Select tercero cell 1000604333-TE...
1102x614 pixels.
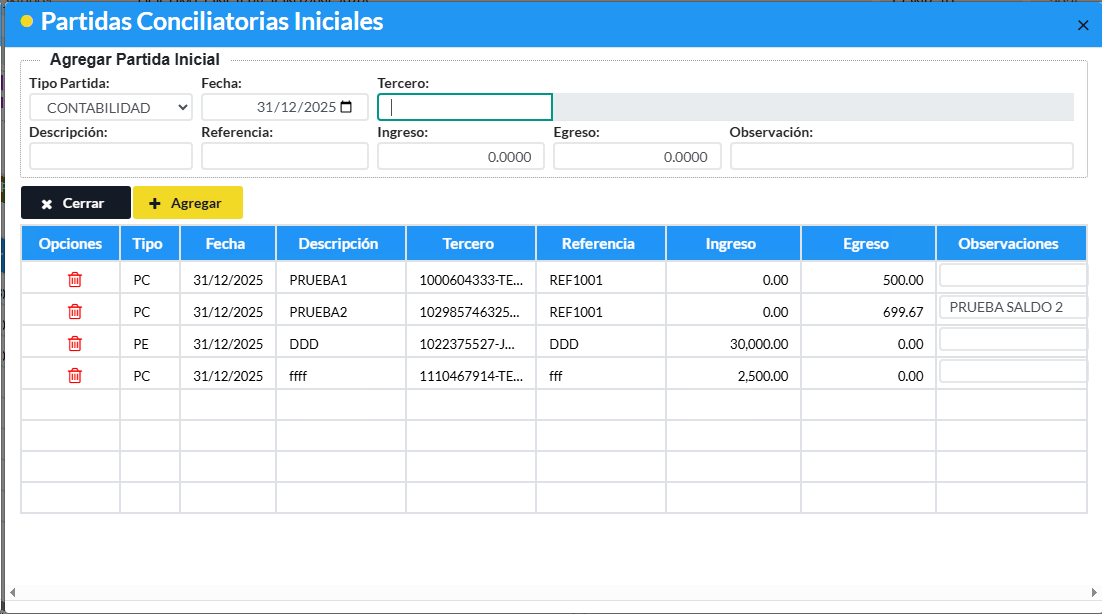pos(471,280)
